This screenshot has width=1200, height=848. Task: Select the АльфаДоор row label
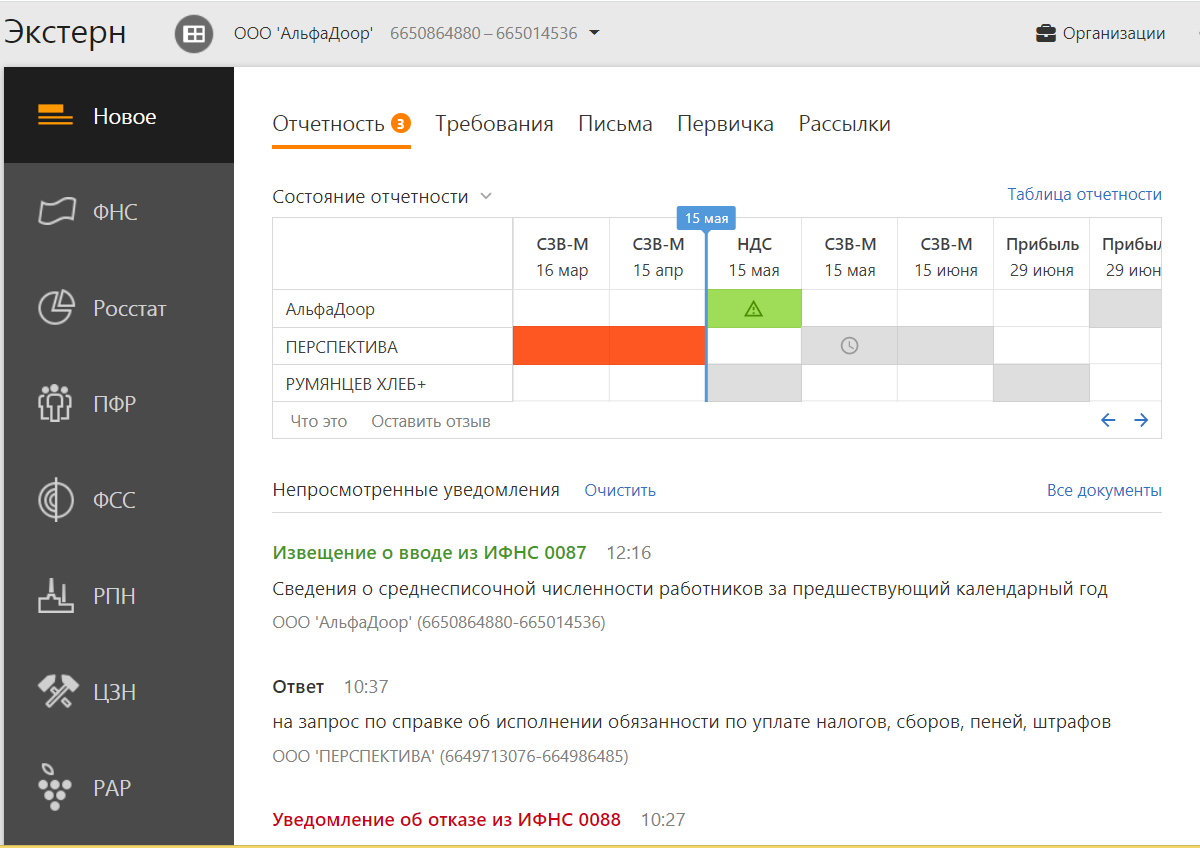click(x=330, y=309)
